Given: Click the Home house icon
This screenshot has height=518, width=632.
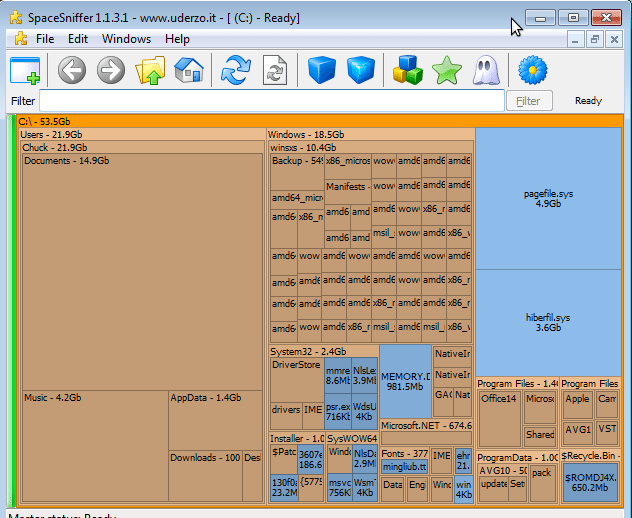Looking at the screenshot, I should (x=189, y=70).
